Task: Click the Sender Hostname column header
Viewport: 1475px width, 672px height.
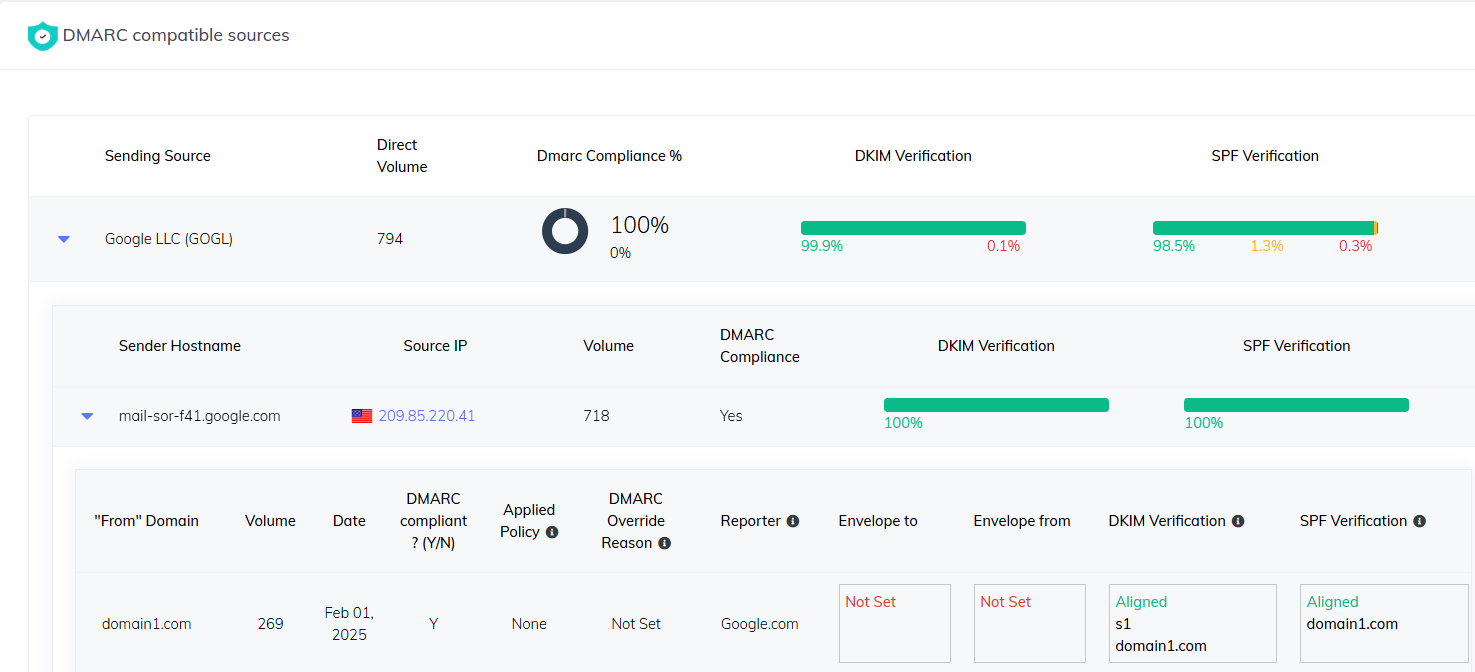Action: click(180, 346)
